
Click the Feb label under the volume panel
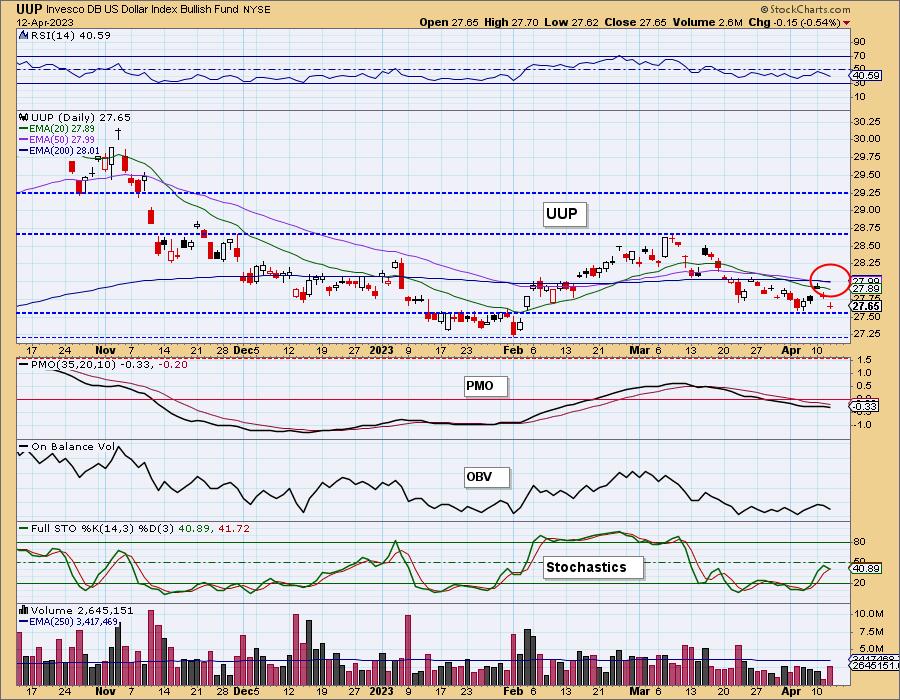click(x=513, y=691)
